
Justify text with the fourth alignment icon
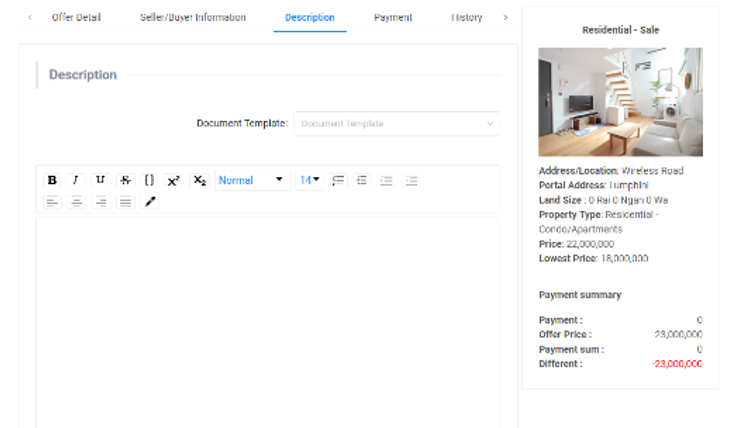coord(125,202)
